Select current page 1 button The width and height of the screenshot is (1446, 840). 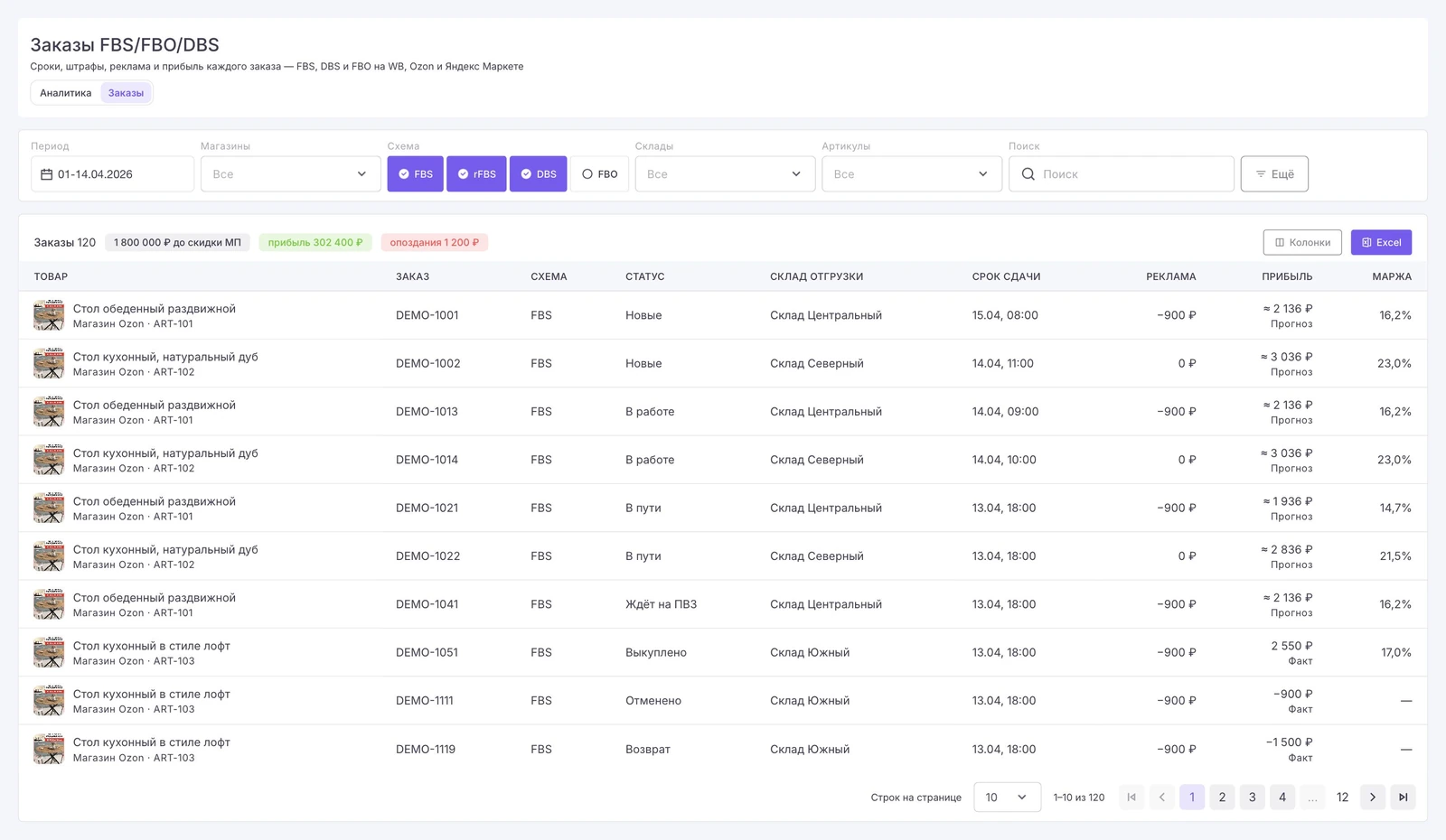[x=1192, y=798]
